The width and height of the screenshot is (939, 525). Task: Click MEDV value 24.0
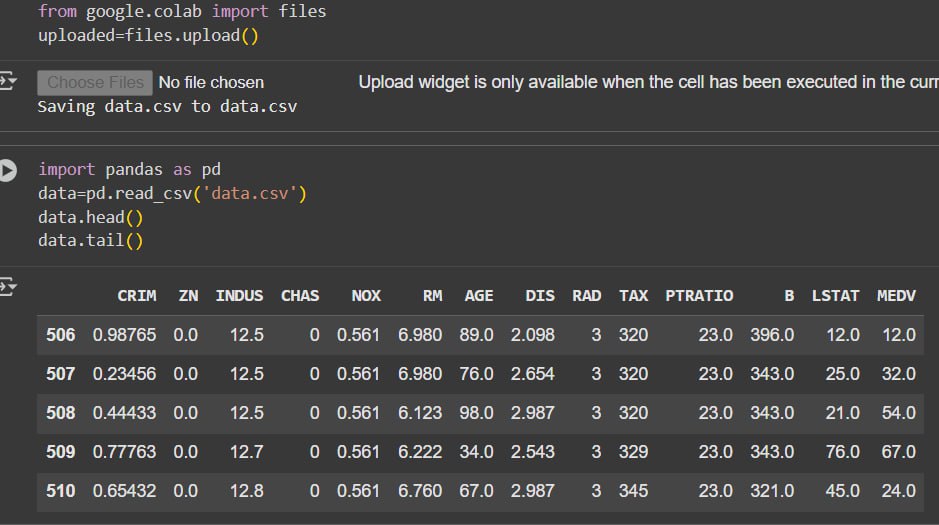point(899,491)
